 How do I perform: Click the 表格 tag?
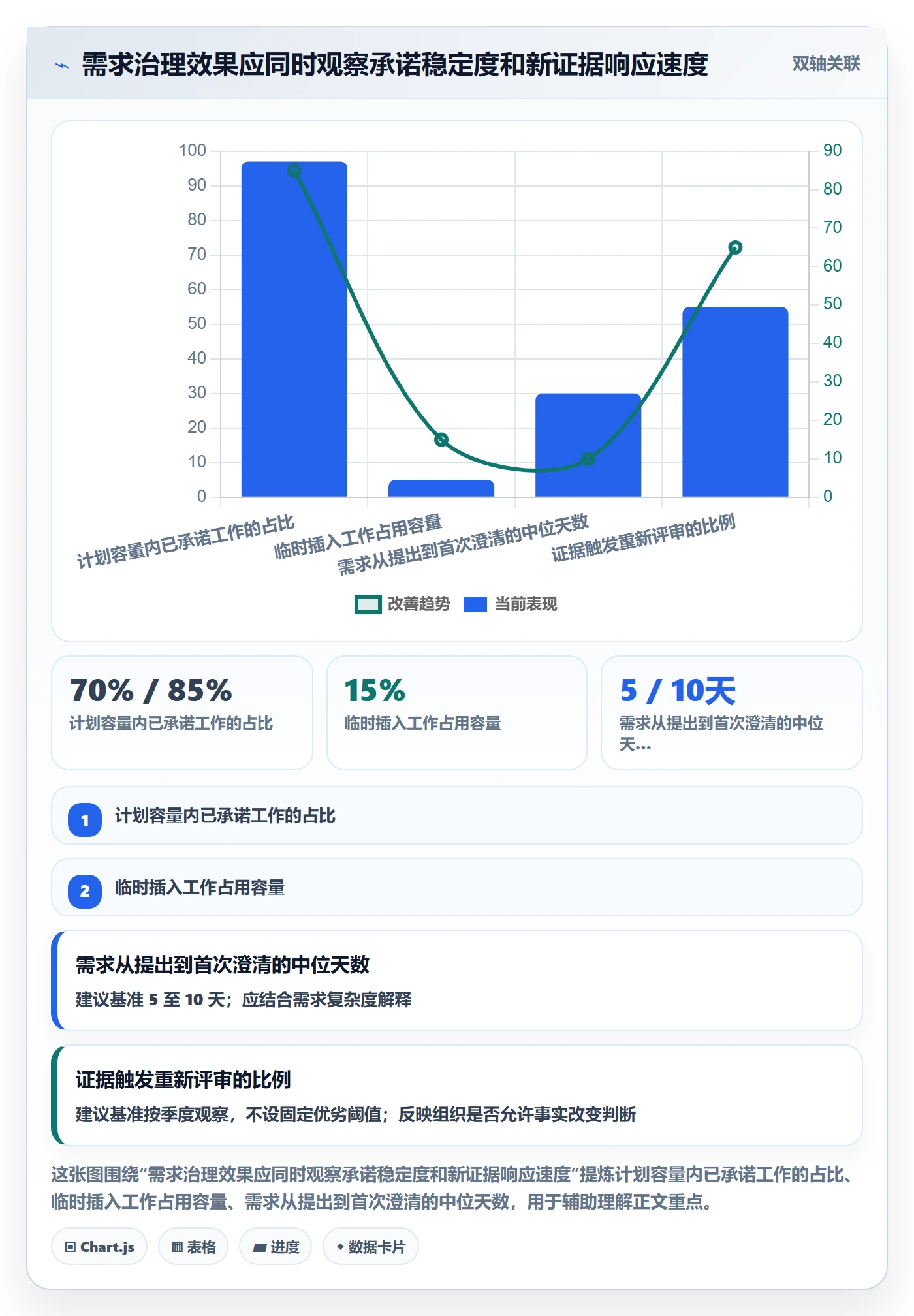[193, 1247]
